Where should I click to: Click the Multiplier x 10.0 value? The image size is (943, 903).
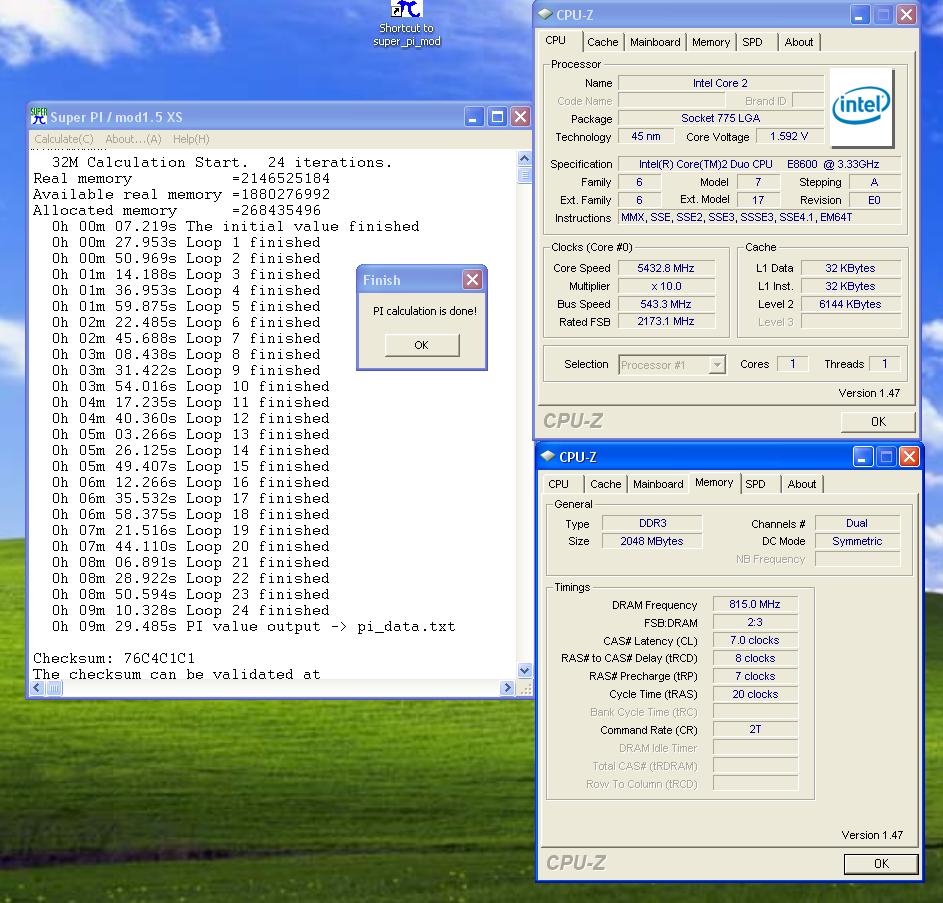click(x=666, y=286)
